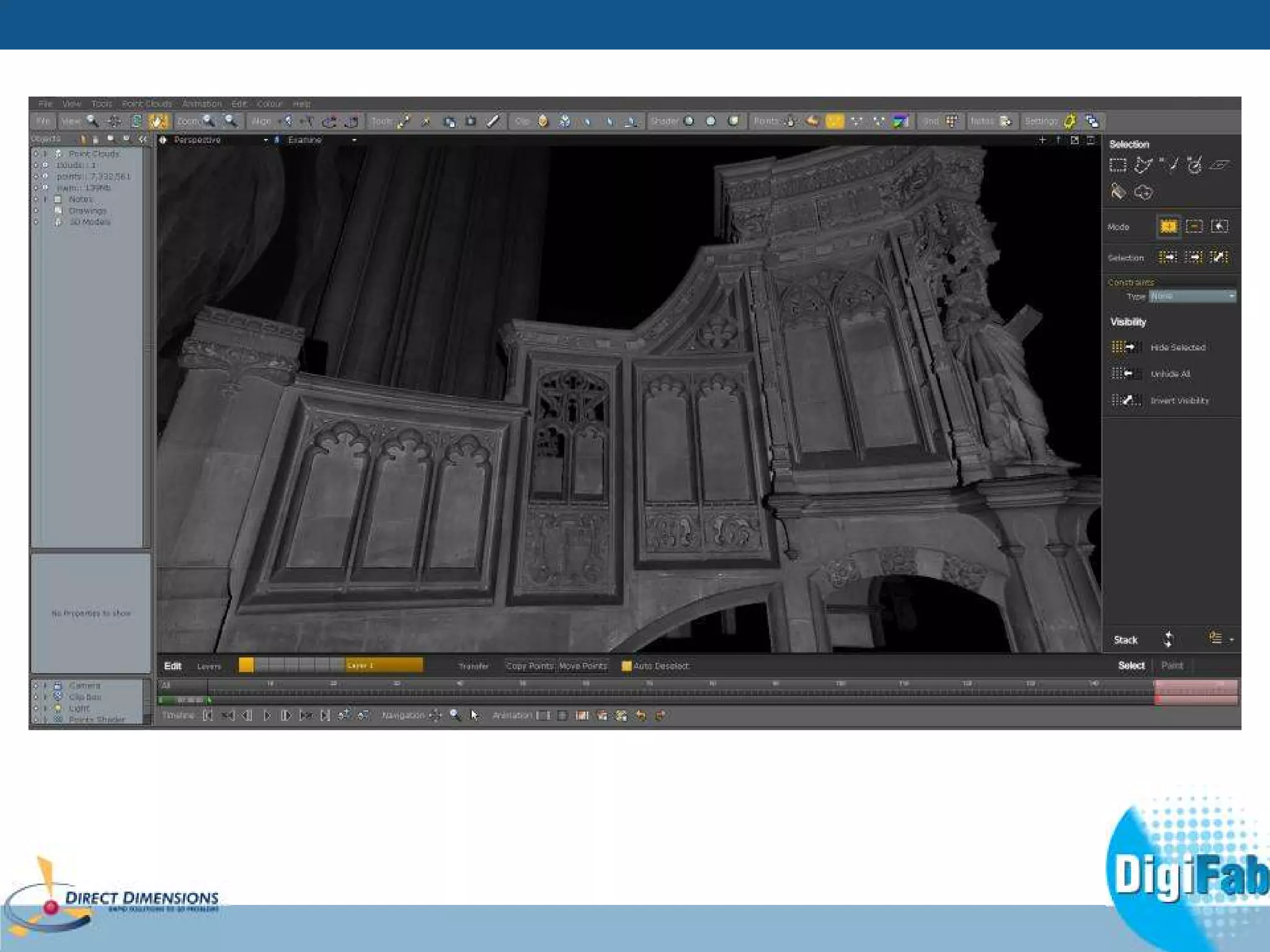Choose the lasso polygon selection tool
Viewport: 1270px width, 952px height.
1143,165
